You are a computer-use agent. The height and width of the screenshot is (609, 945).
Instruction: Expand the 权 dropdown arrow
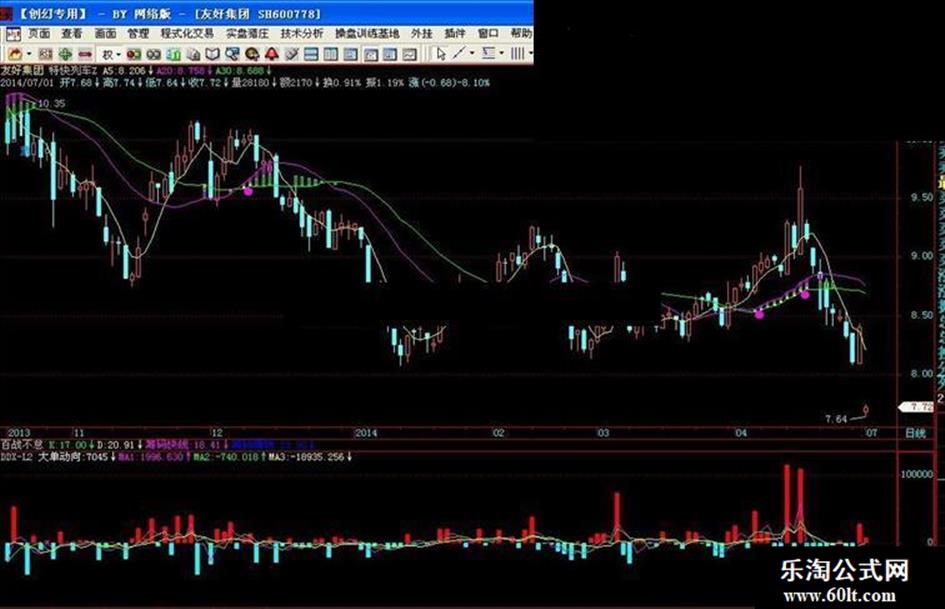click(x=118, y=54)
